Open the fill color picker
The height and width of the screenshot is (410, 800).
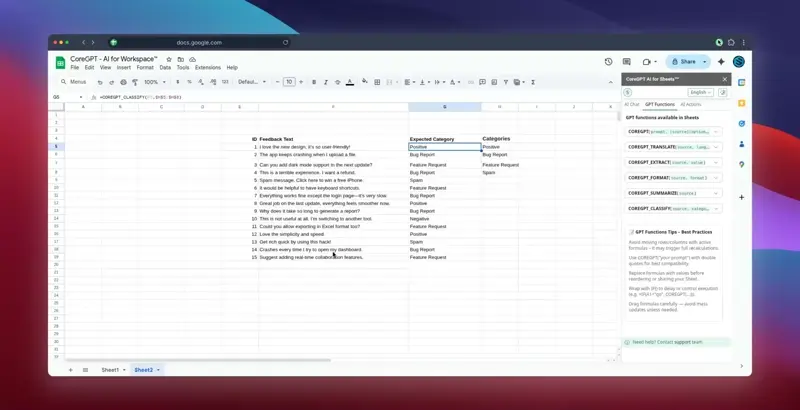pyautogui.click(x=365, y=82)
